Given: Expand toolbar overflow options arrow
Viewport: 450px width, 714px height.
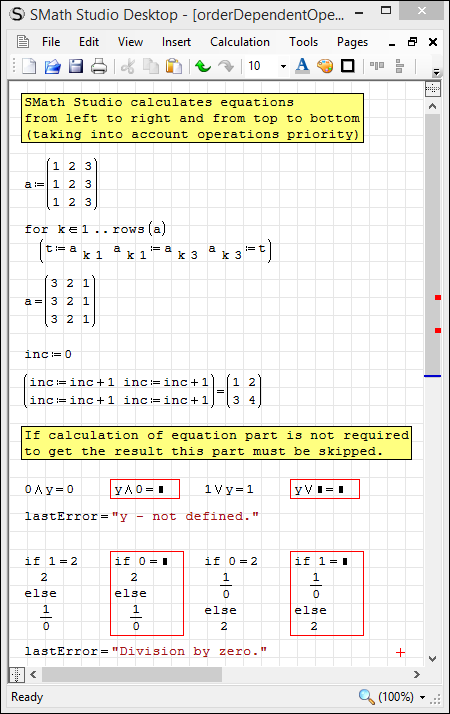Looking at the screenshot, I should tap(436, 71).
